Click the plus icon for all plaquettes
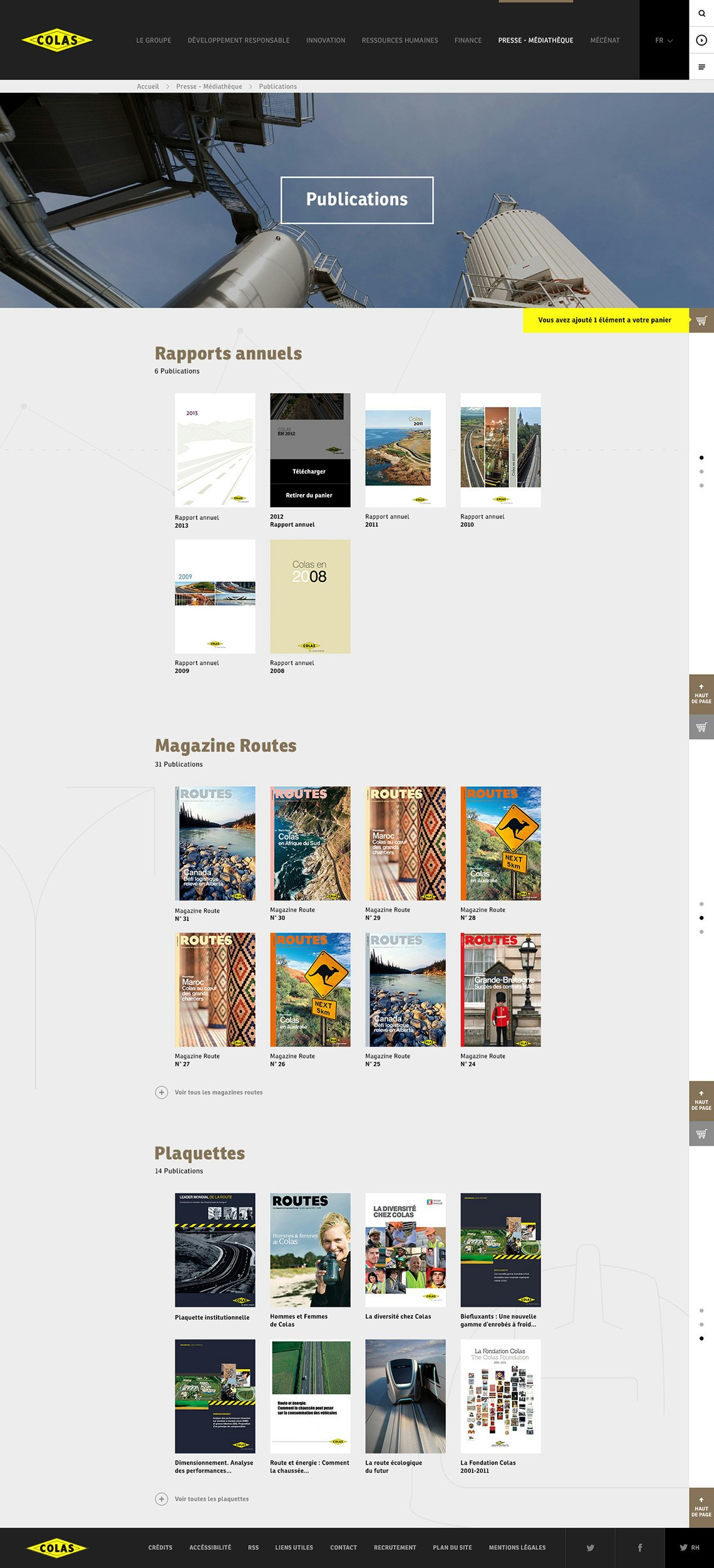 [162, 1498]
